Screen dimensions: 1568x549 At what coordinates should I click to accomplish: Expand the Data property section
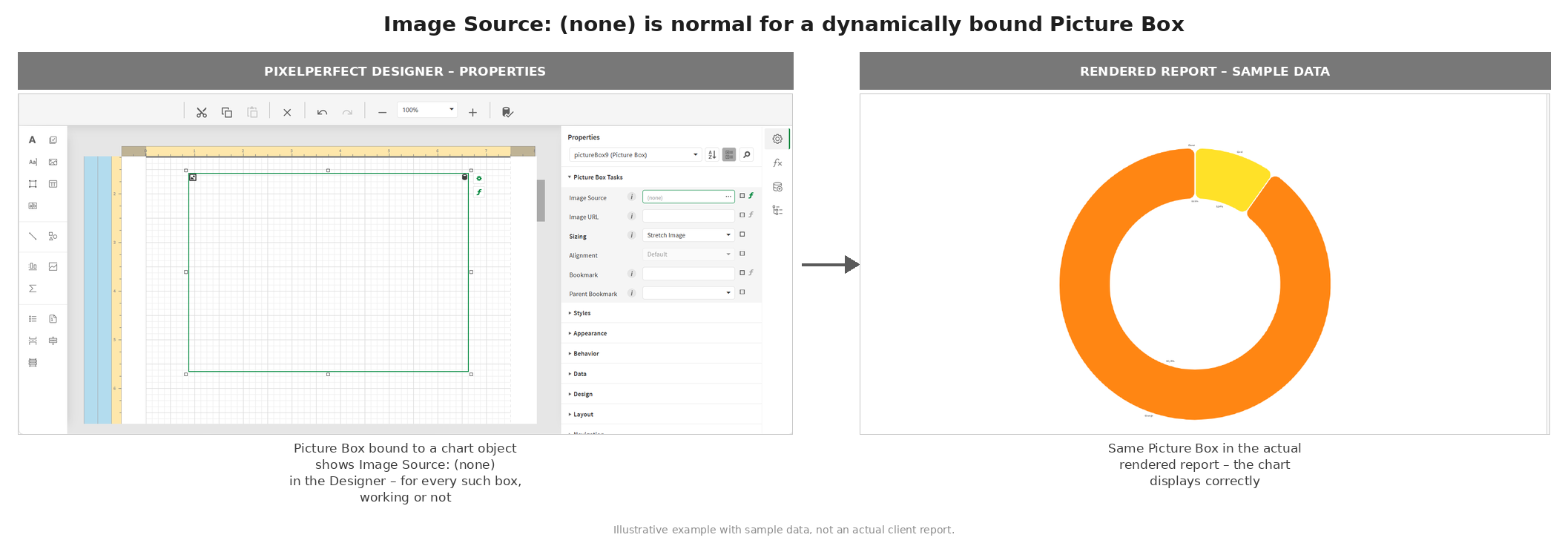pos(578,374)
